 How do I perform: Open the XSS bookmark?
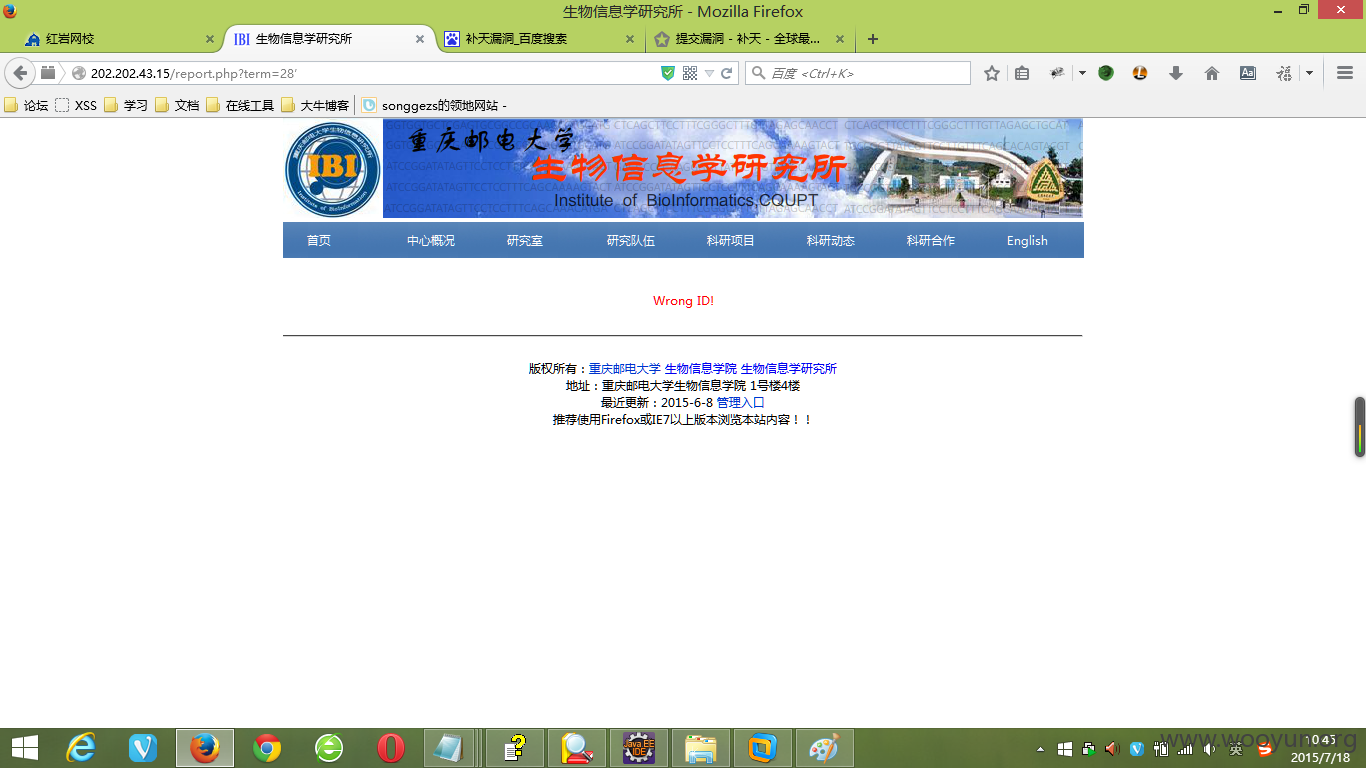pos(77,105)
